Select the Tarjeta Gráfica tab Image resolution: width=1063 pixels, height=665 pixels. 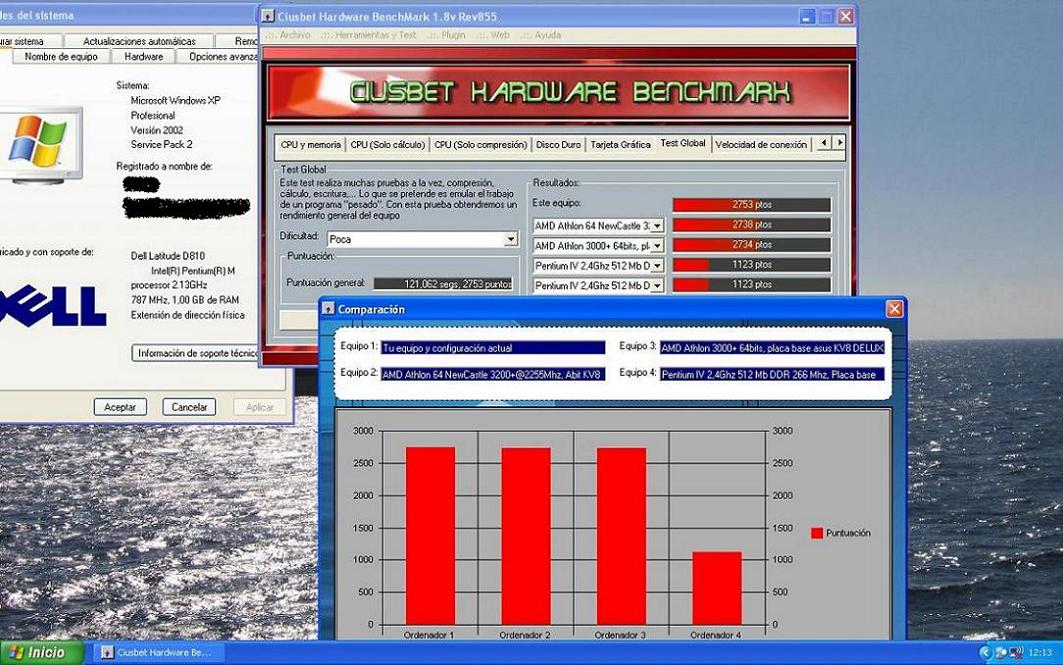pos(620,145)
